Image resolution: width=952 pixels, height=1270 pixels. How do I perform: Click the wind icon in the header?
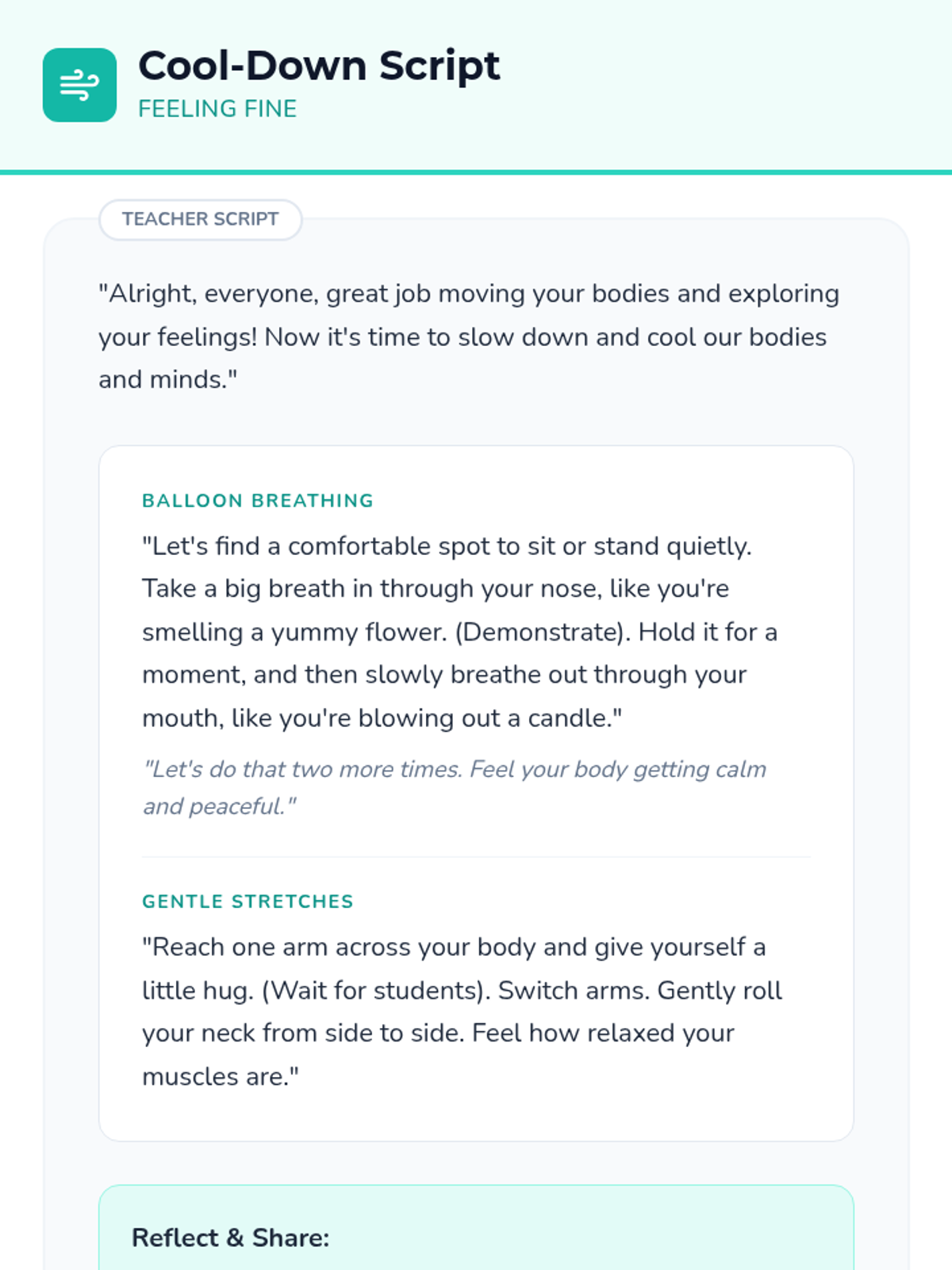click(x=79, y=85)
